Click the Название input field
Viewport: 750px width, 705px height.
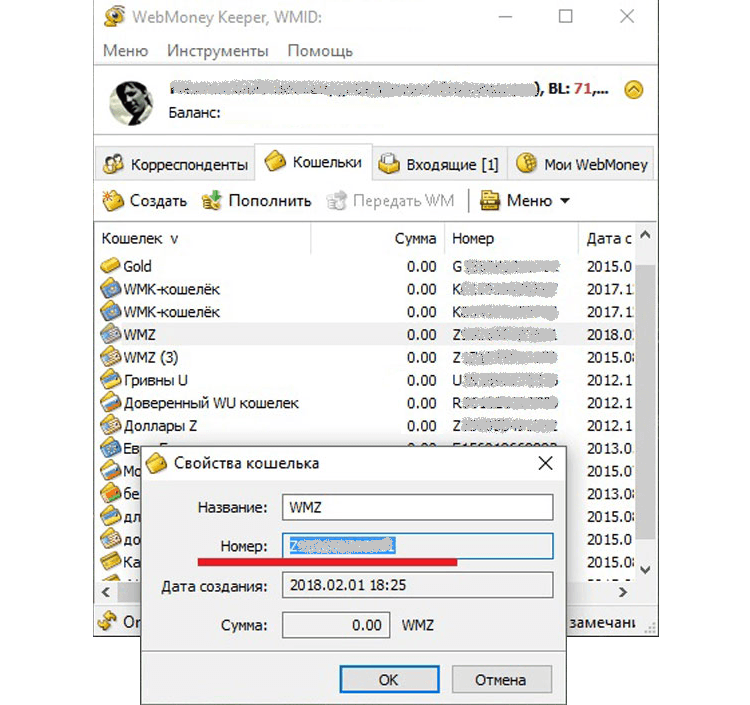[418, 507]
